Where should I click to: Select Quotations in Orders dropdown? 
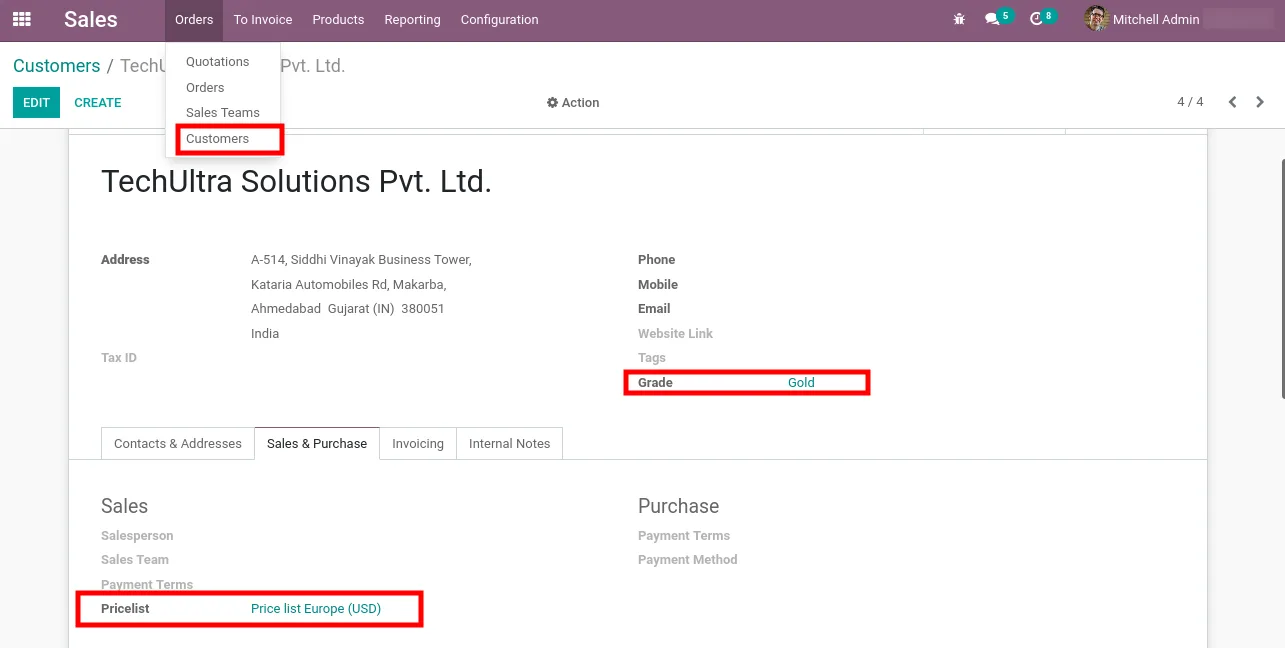(x=217, y=62)
